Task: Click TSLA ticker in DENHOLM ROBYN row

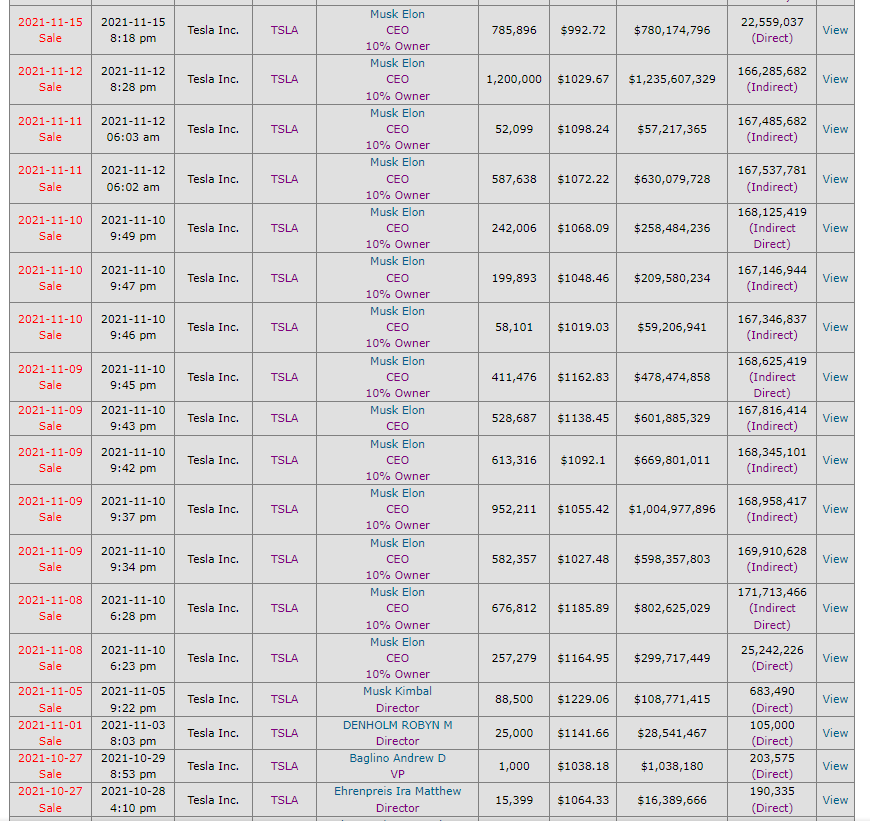Action: (284, 733)
